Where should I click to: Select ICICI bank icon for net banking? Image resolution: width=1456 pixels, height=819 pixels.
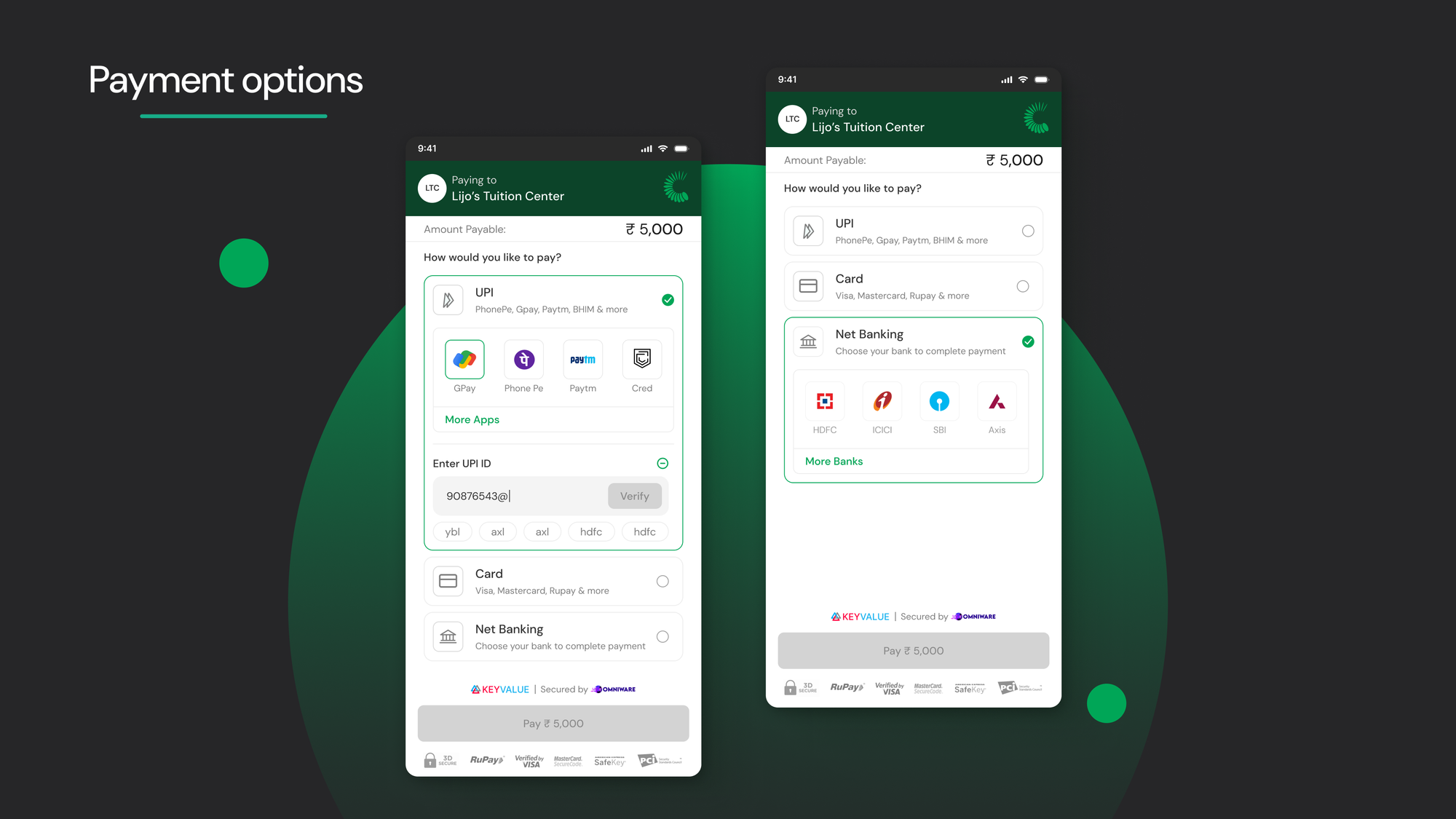[x=882, y=400]
